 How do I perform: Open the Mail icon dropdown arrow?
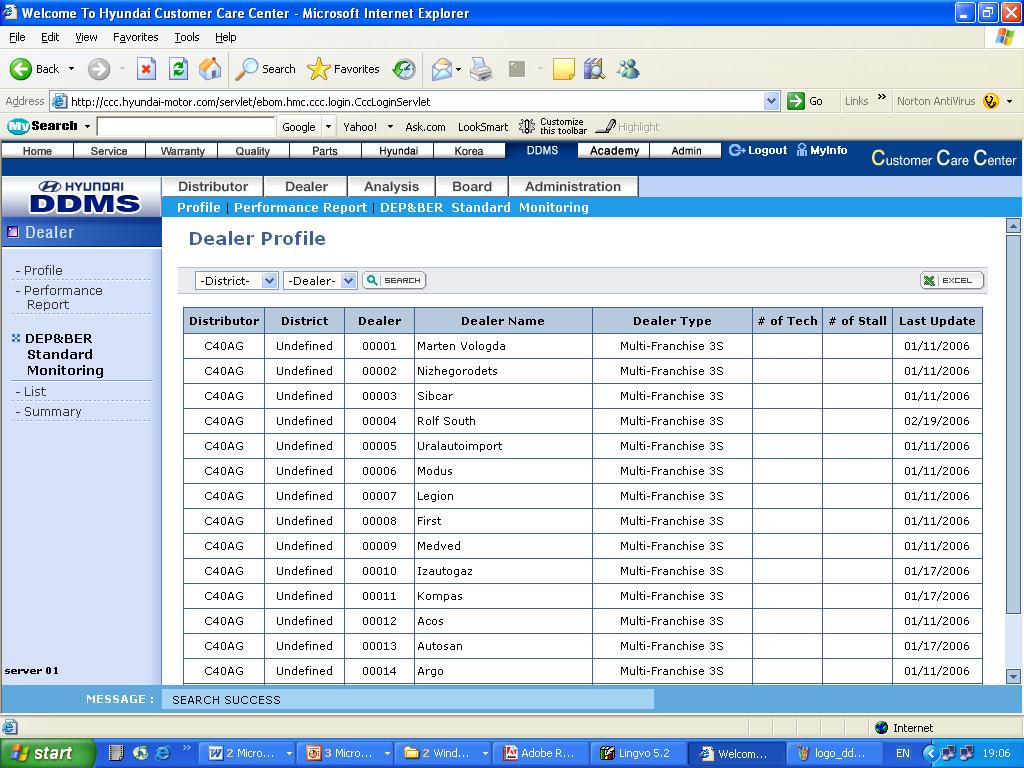(458, 69)
